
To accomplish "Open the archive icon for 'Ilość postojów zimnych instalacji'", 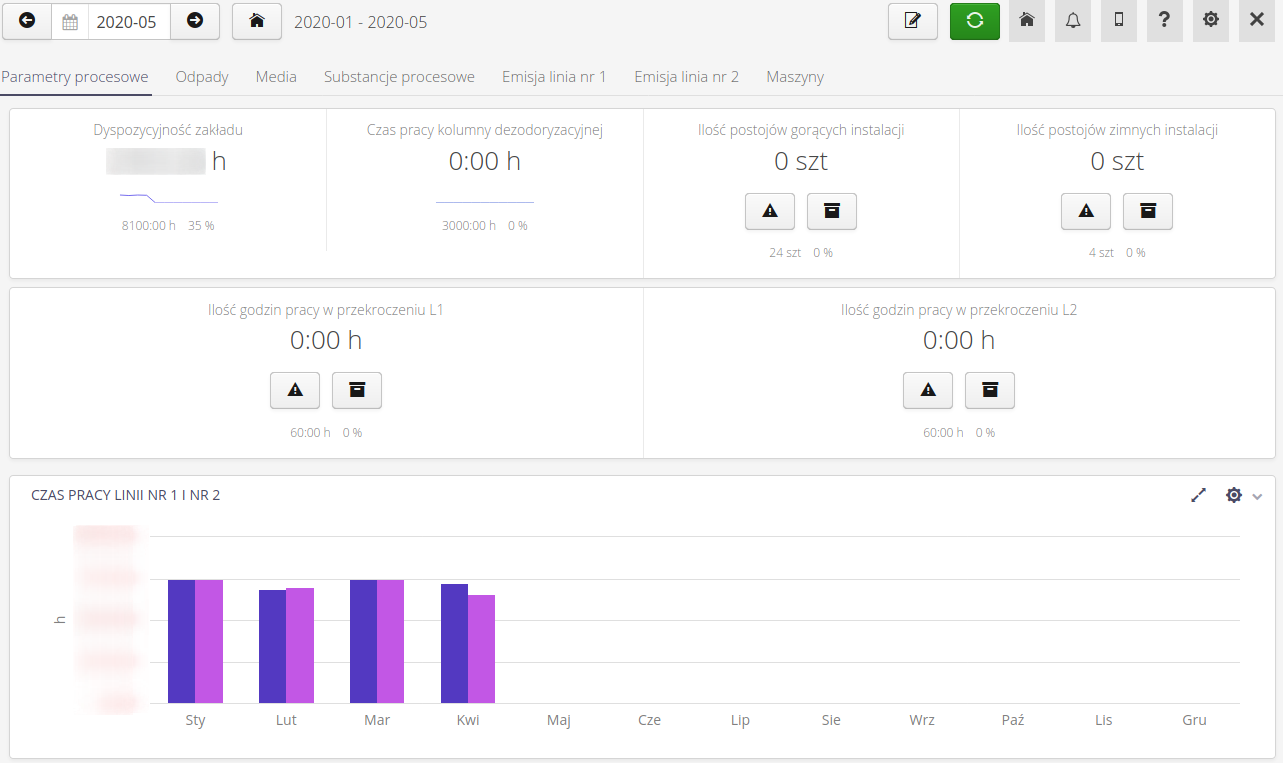I will tap(1147, 211).
